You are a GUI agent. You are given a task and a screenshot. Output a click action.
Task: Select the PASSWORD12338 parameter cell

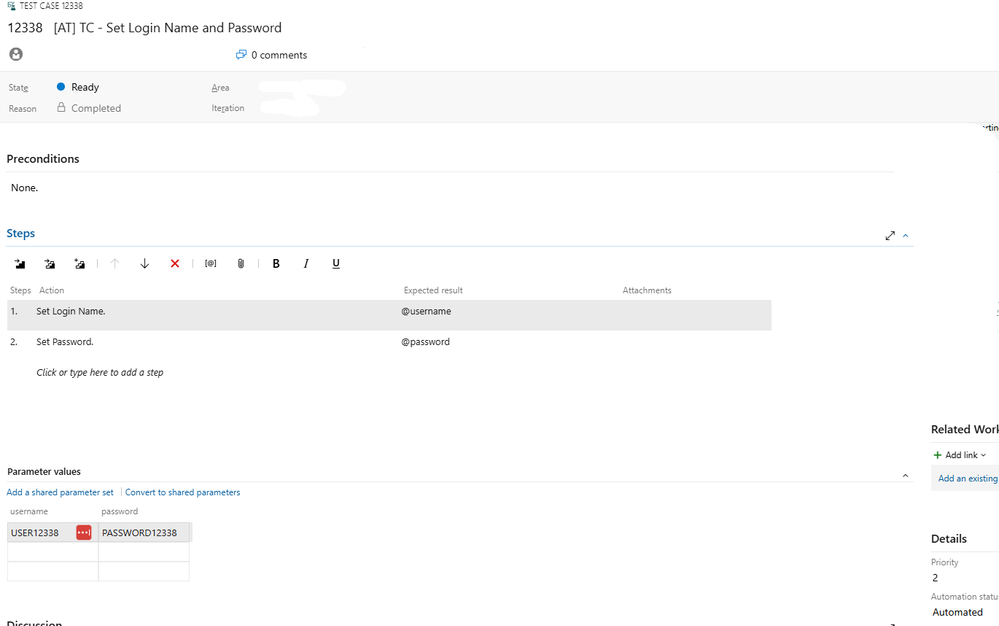(144, 533)
